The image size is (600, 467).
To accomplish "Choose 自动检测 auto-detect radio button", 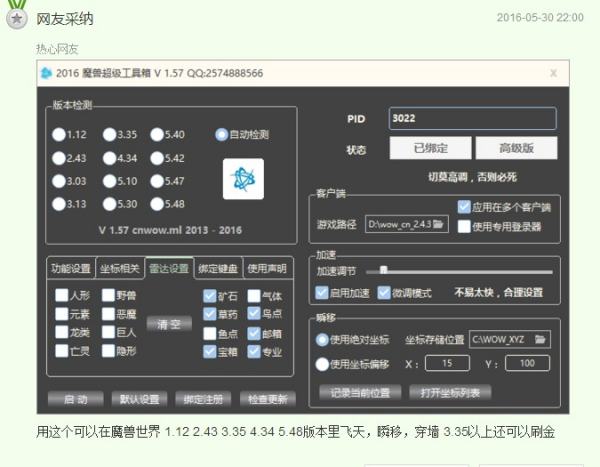I will 222,135.
